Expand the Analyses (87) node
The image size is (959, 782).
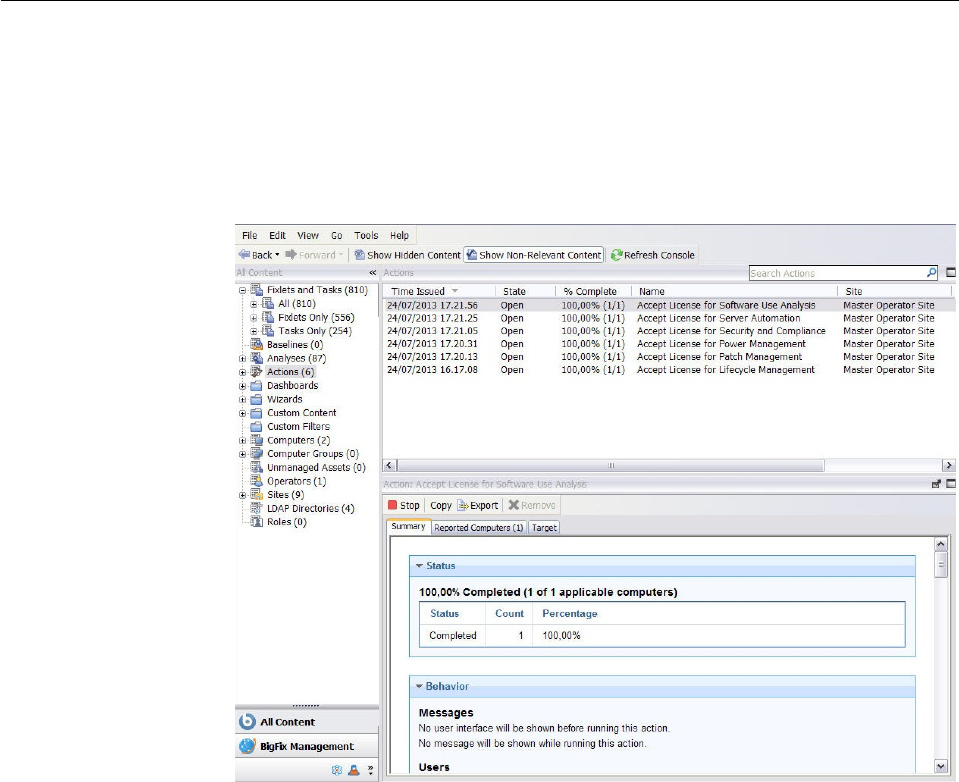[243, 359]
